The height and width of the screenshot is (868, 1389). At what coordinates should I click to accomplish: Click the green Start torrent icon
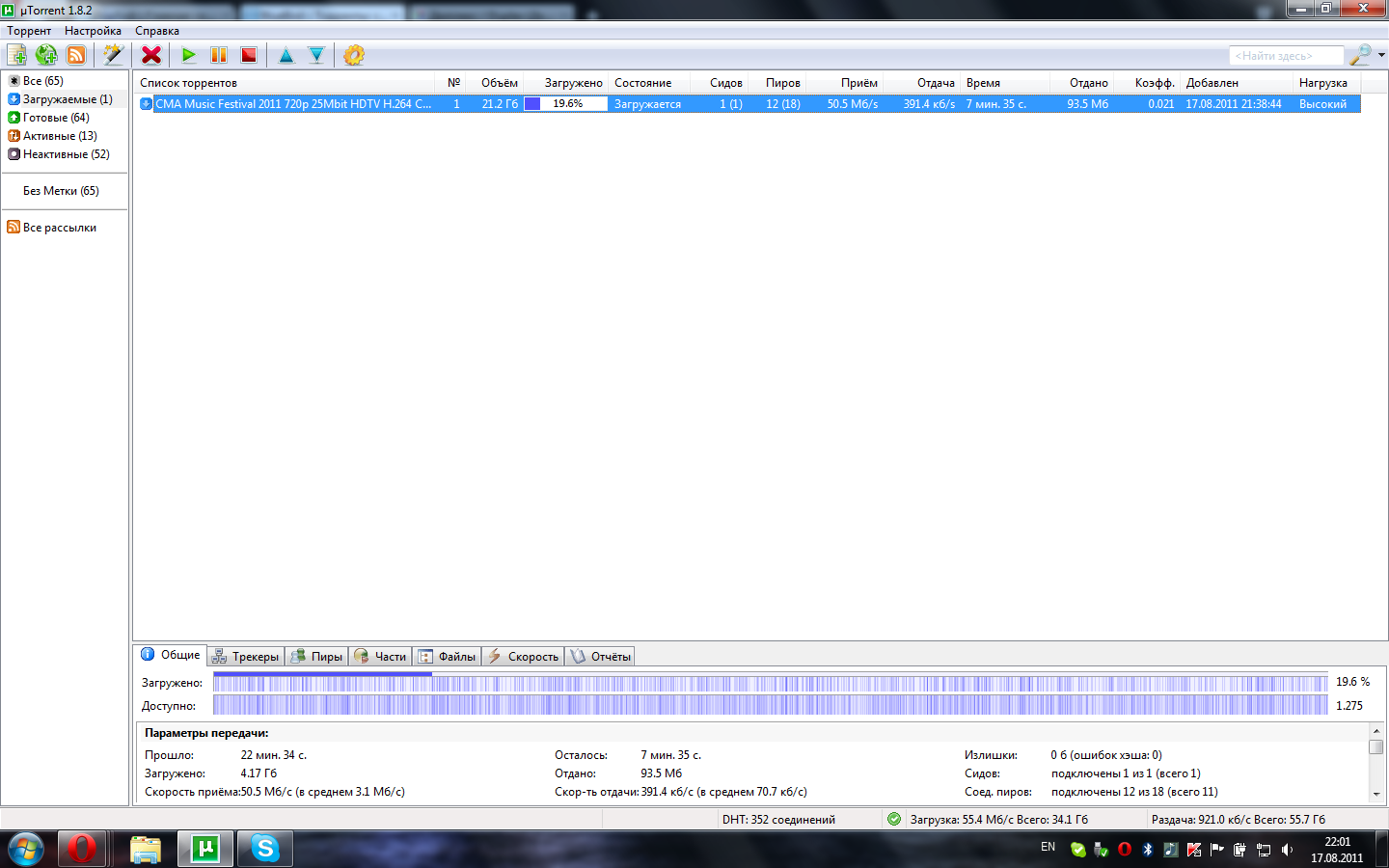pos(189,55)
